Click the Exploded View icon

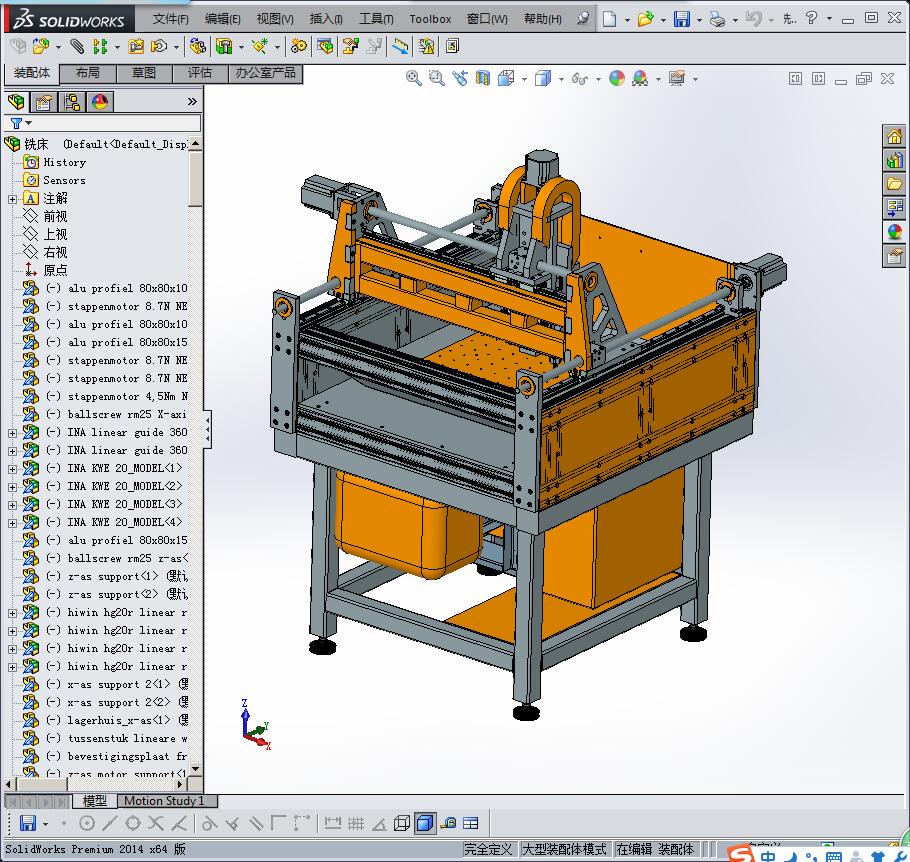coord(351,46)
